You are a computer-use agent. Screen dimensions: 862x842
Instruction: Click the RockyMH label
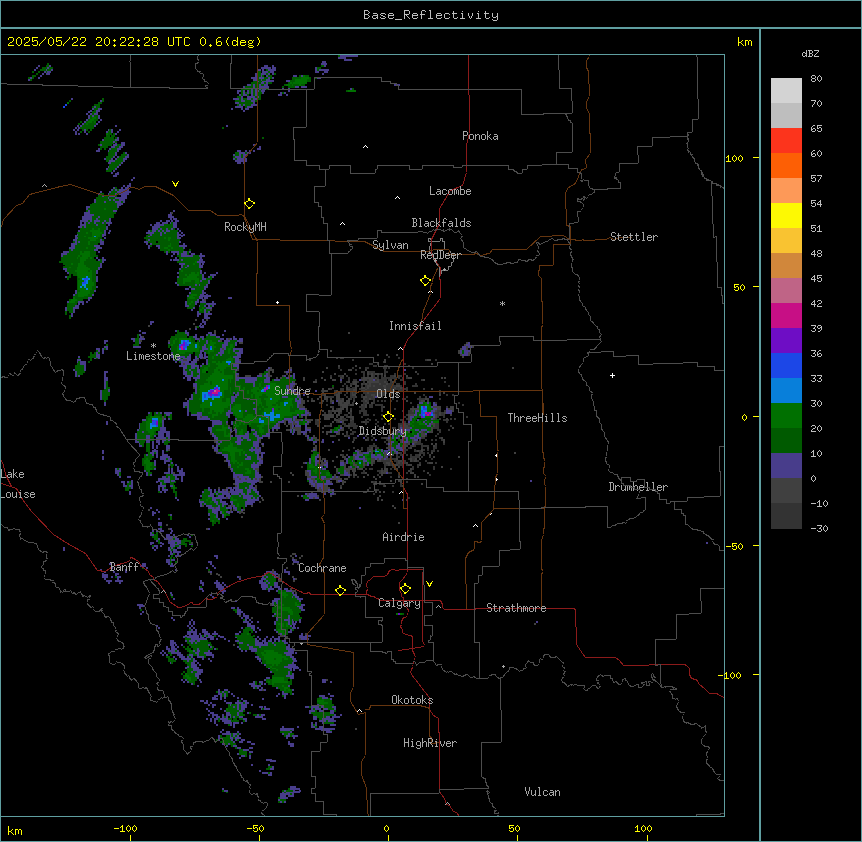point(245,227)
